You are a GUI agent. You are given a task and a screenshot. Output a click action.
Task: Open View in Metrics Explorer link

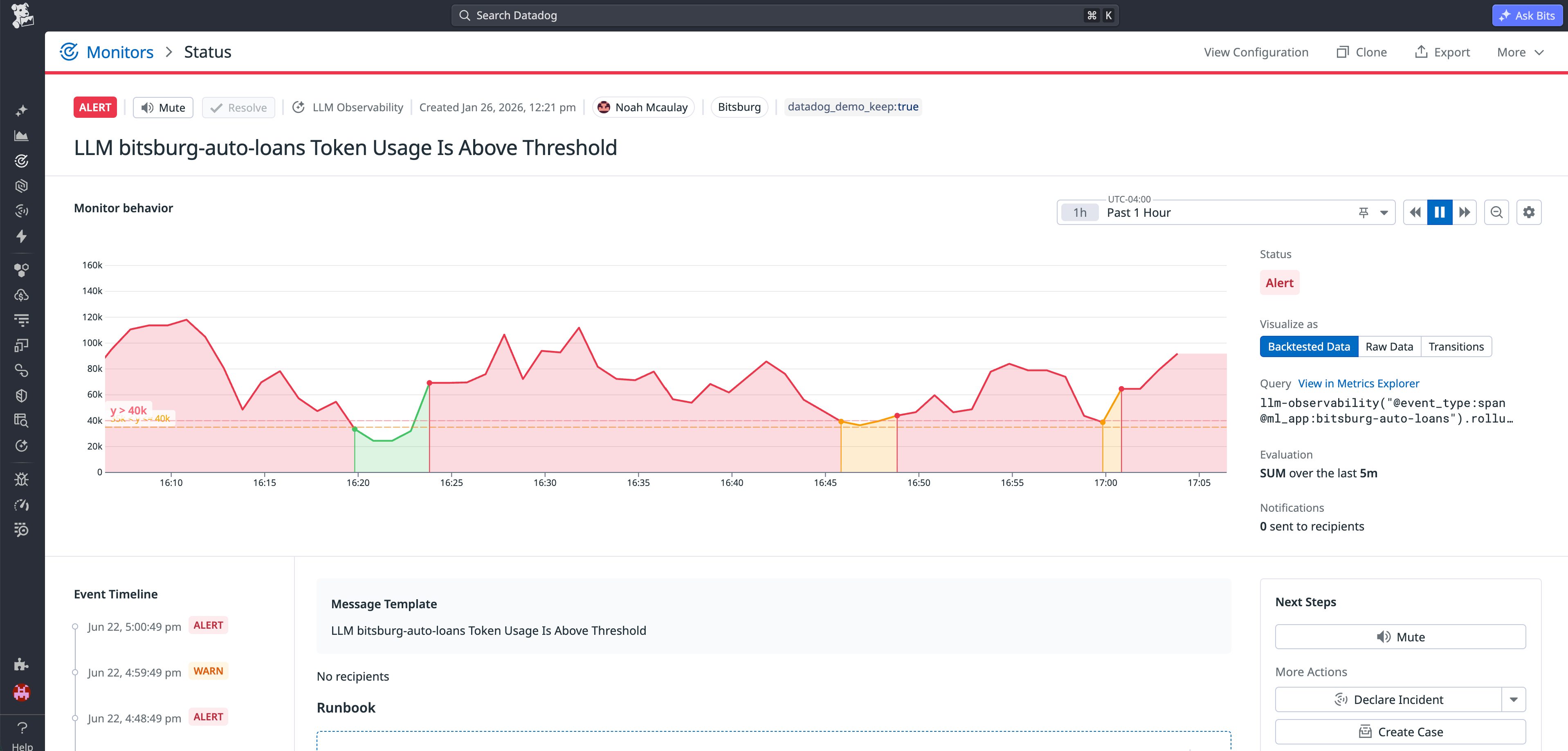tap(1359, 383)
